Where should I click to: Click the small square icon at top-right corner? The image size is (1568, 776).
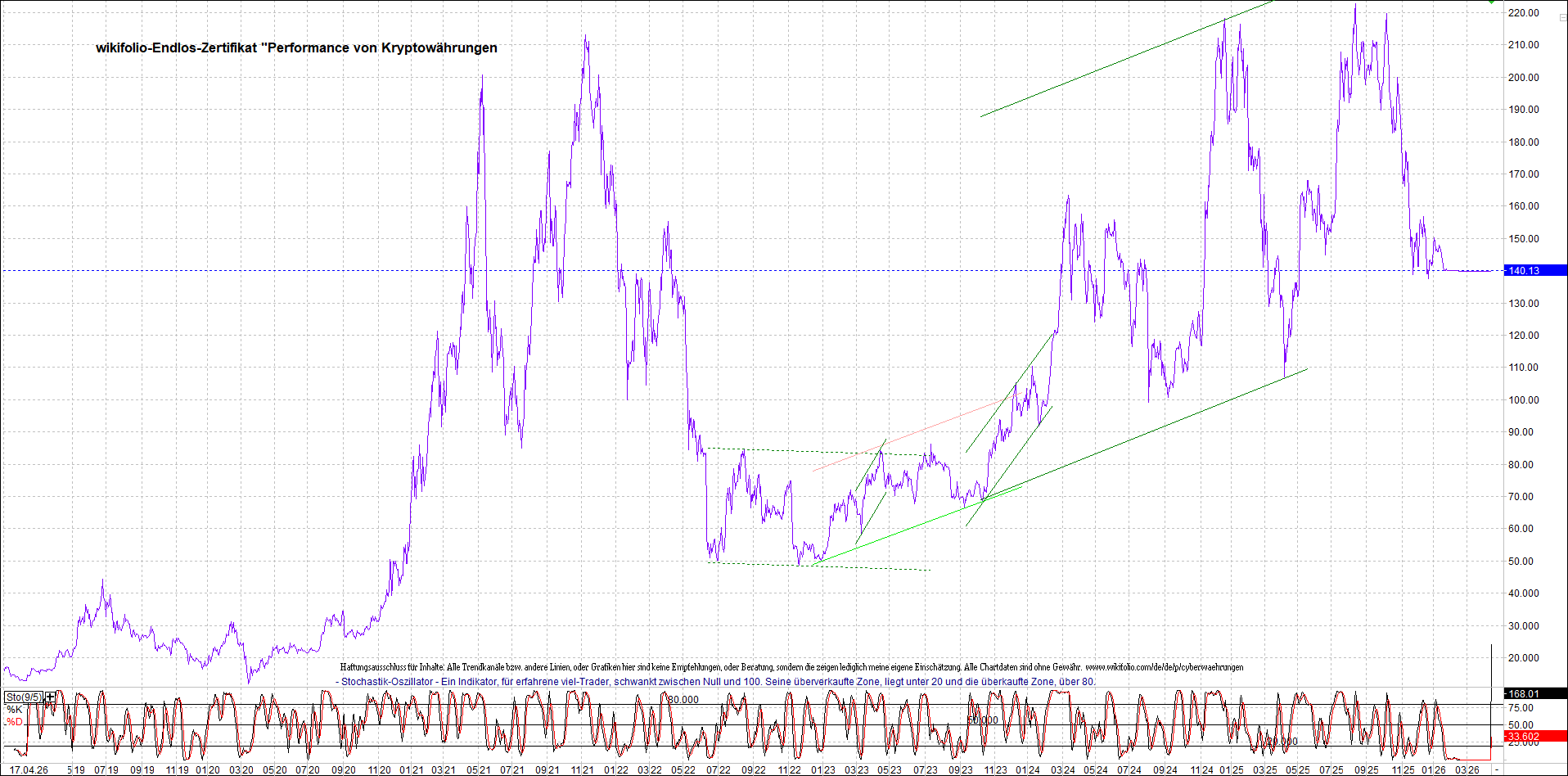click(x=1562, y=17)
